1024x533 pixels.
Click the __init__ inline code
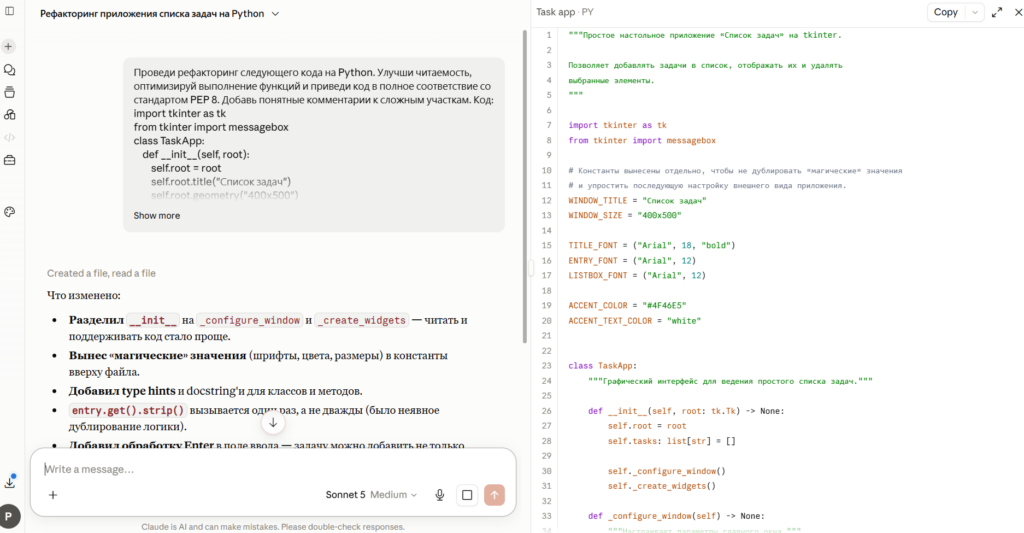point(153,320)
